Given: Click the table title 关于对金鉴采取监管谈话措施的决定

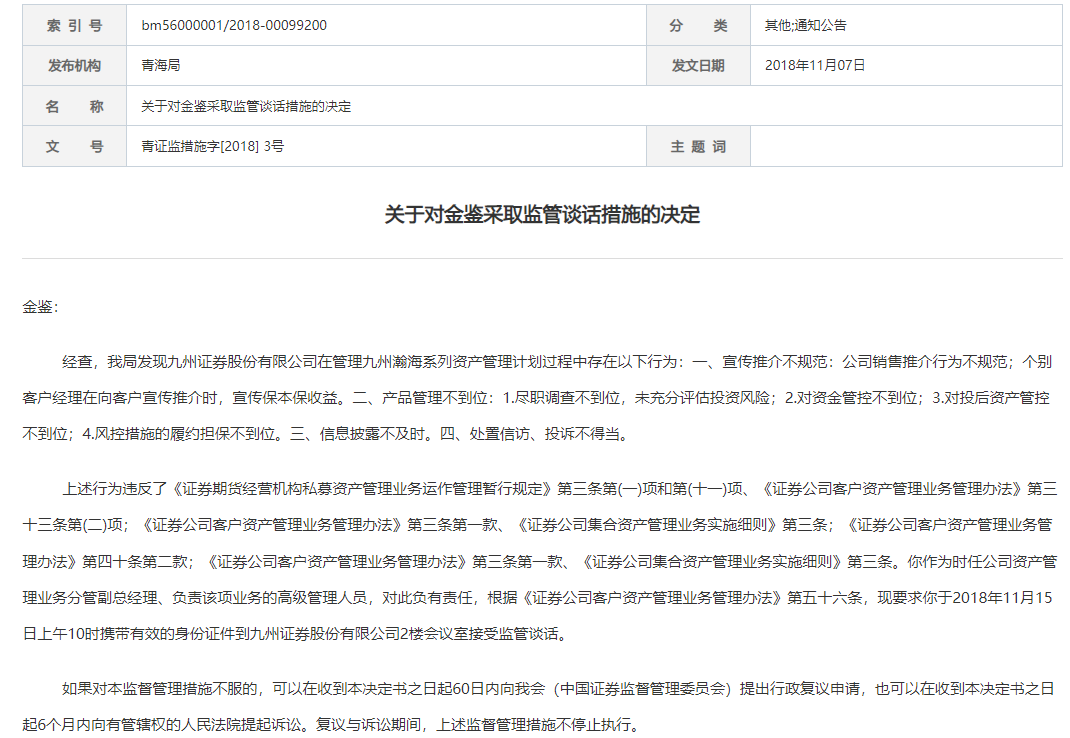Looking at the screenshot, I should tap(246, 106).
